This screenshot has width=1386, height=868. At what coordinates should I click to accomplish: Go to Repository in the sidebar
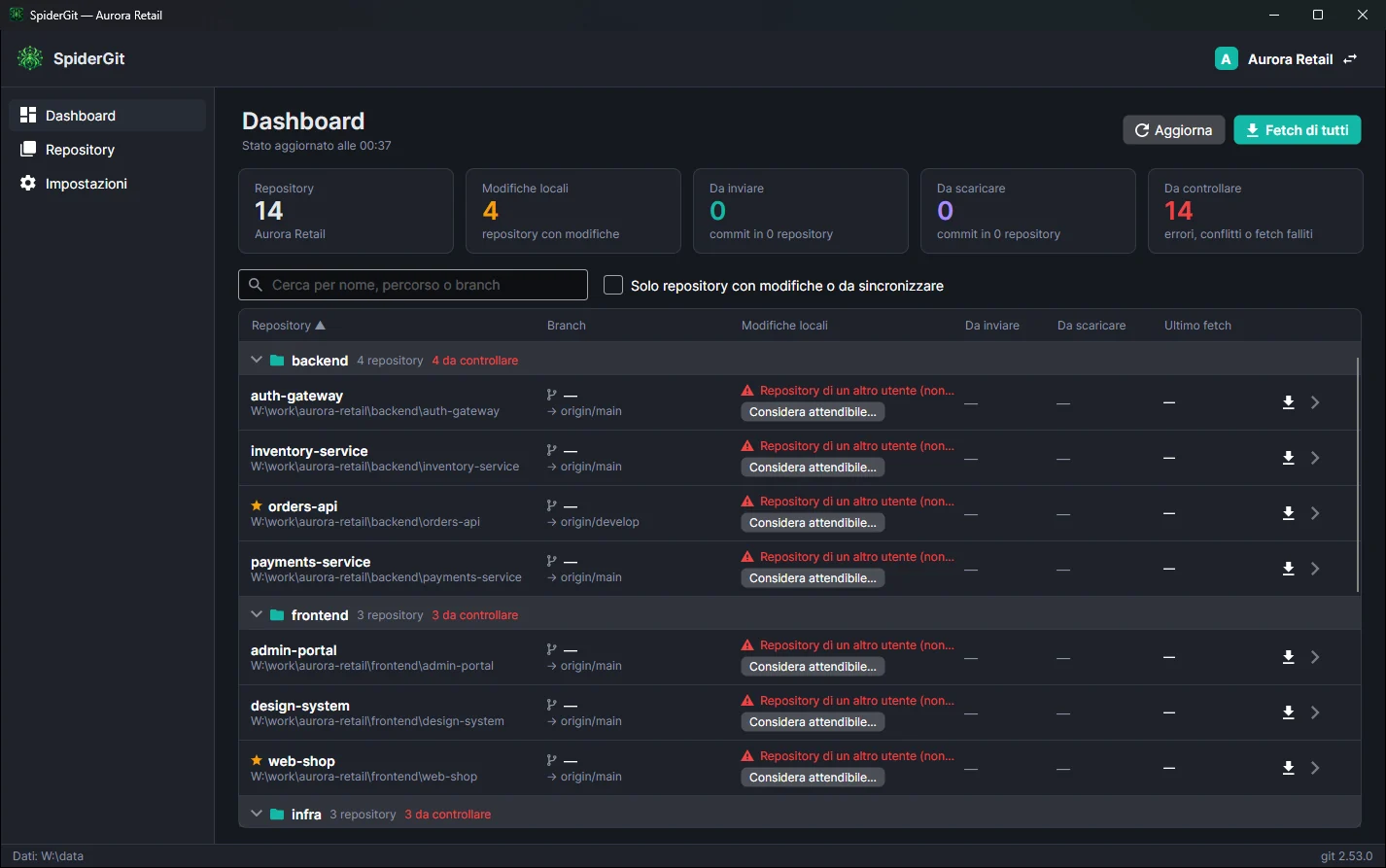[108, 150]
